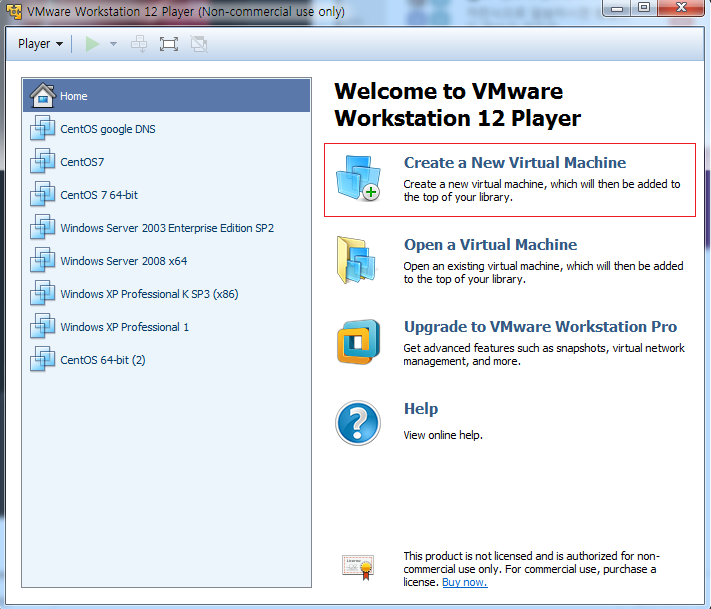Click the 'Get advanced features such as snapshots' description
The image size is (711, 609).
tap(544, 355)
